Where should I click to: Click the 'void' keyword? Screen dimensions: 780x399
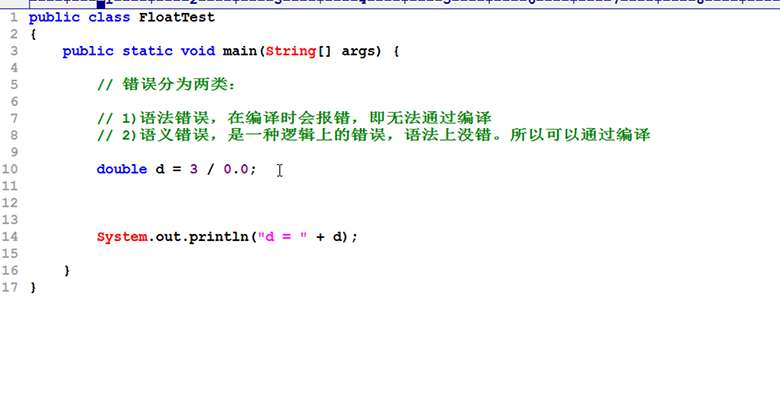click(198, 51)
